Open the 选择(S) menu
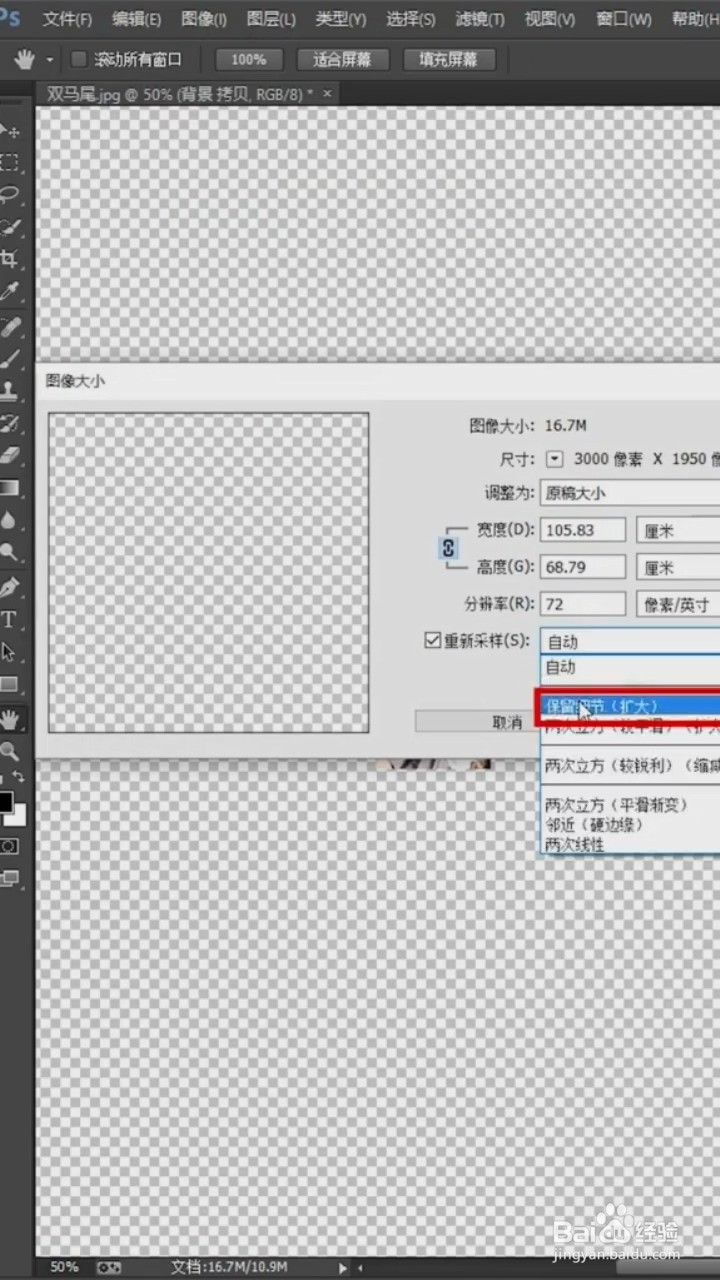Viewport: 720px width, 1280px height. (411, 19)
